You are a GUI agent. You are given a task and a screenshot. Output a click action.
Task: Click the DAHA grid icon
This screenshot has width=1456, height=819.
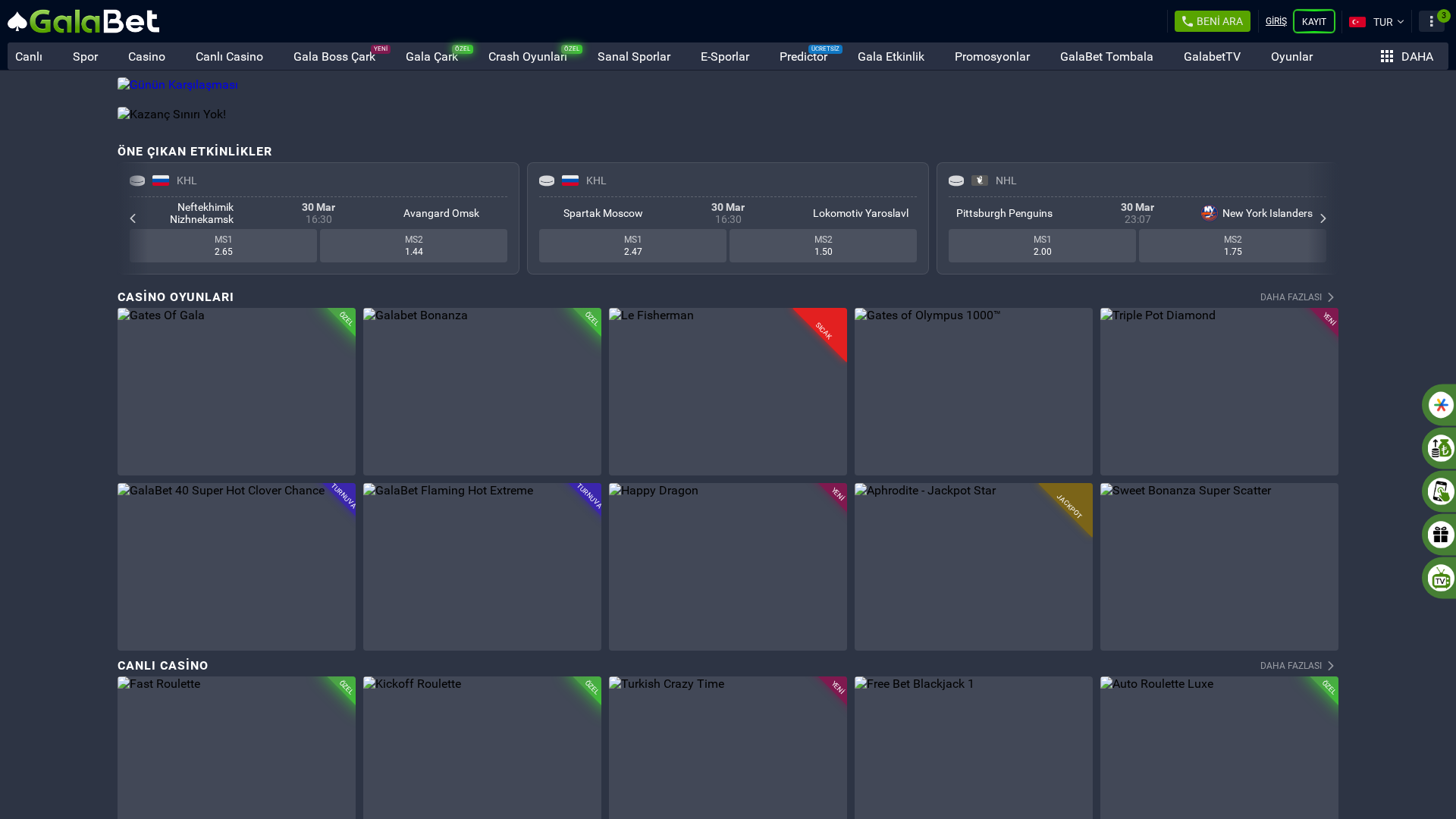point(1387,57)
